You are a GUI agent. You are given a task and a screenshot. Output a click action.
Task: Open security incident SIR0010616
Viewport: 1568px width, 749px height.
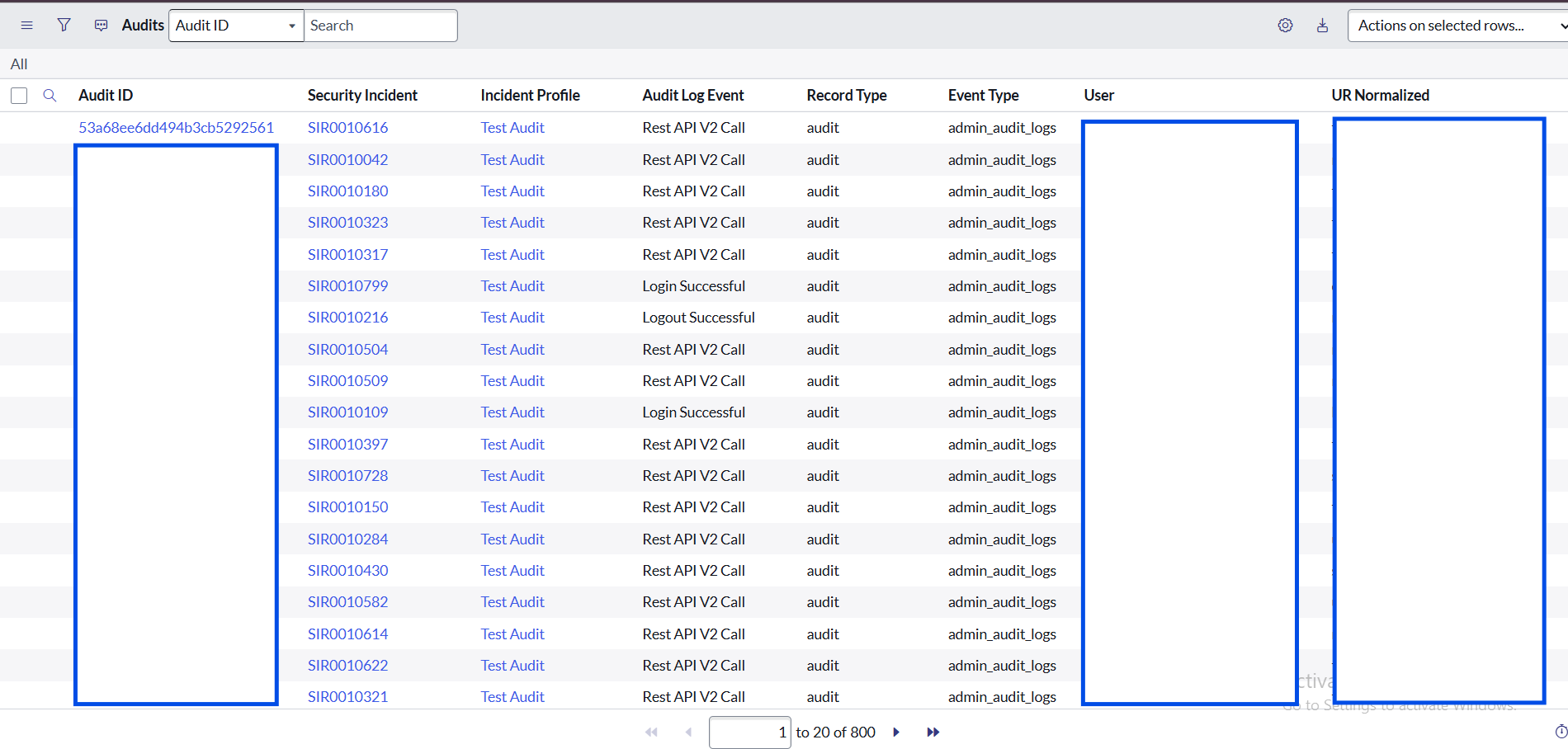(x=347, y=128)
